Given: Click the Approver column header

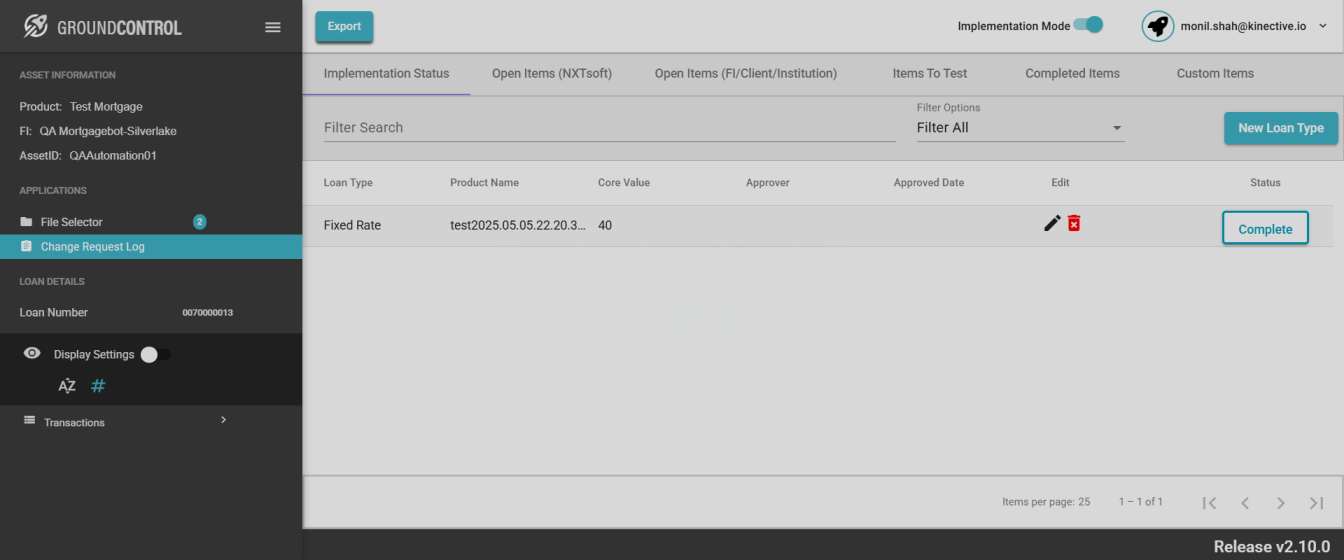Looking at the screenshot, I should click(767, 183).
